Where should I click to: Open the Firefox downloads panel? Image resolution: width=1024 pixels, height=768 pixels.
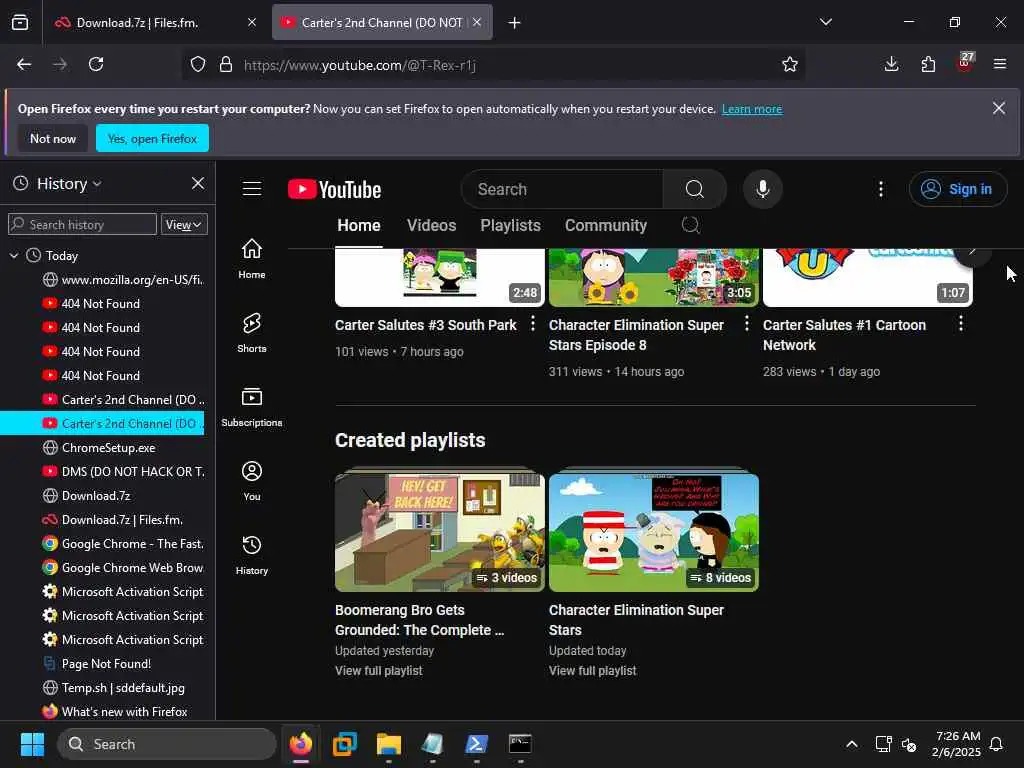(891, 64)
